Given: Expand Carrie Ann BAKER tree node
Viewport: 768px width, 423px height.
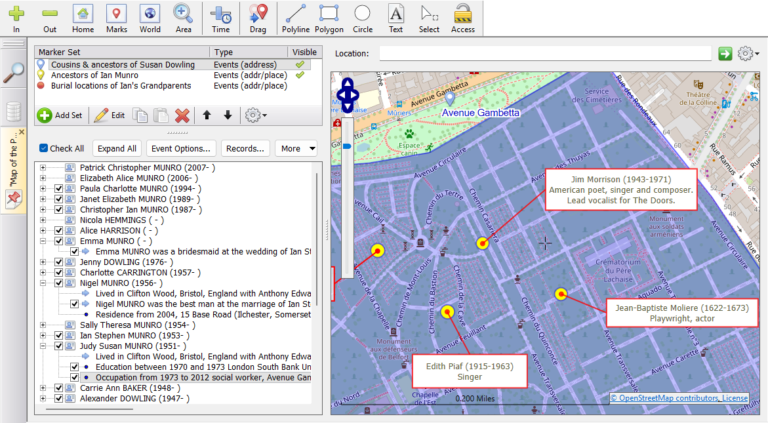Looking at the screenshot, I should point(43,388).
